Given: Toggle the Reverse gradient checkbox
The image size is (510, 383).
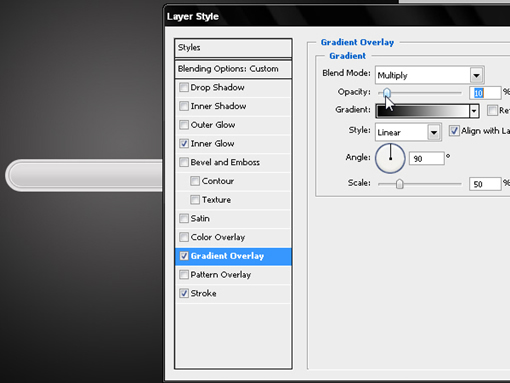Looking at the screenshot, I should click(492, 110).
